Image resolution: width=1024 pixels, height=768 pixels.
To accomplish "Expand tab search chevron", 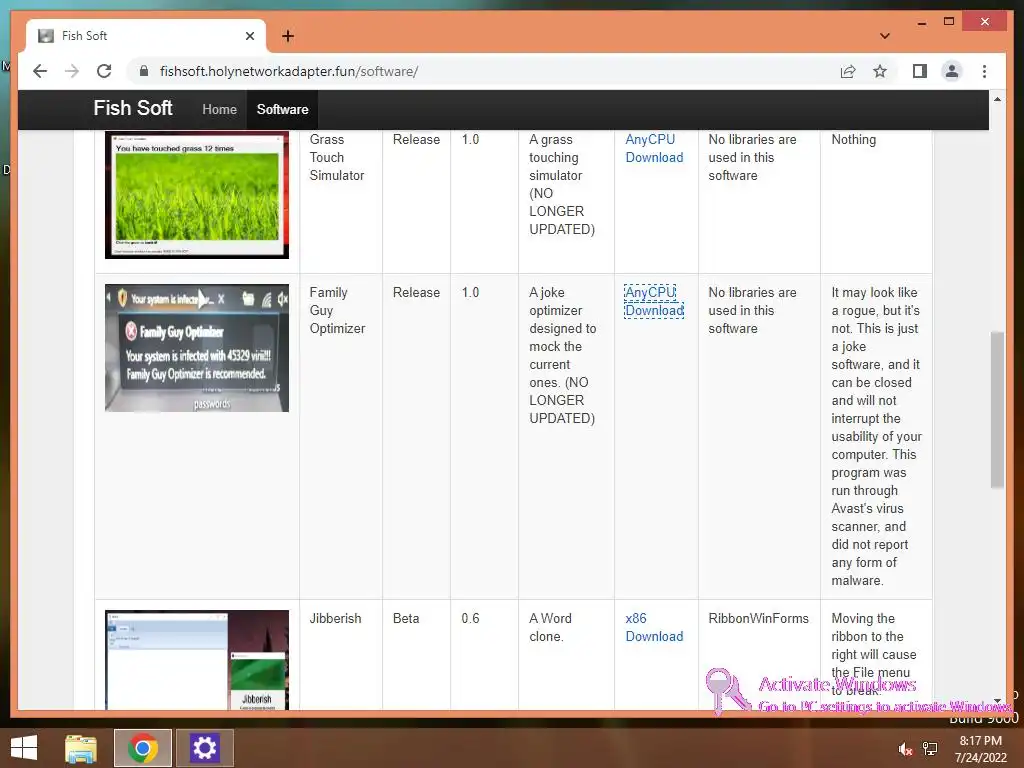I will pos(884,36).
